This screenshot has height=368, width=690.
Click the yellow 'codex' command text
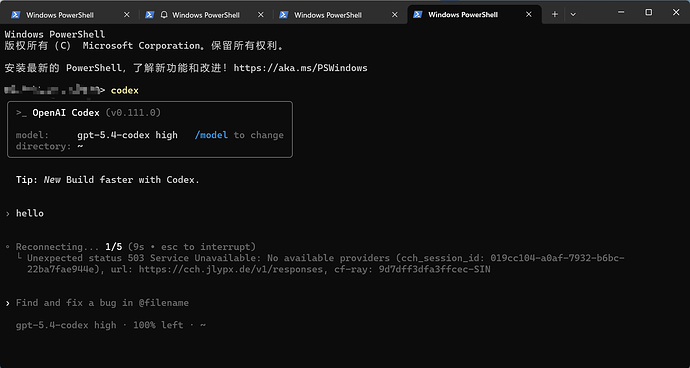pyautogui.click(x=125, y=91)
